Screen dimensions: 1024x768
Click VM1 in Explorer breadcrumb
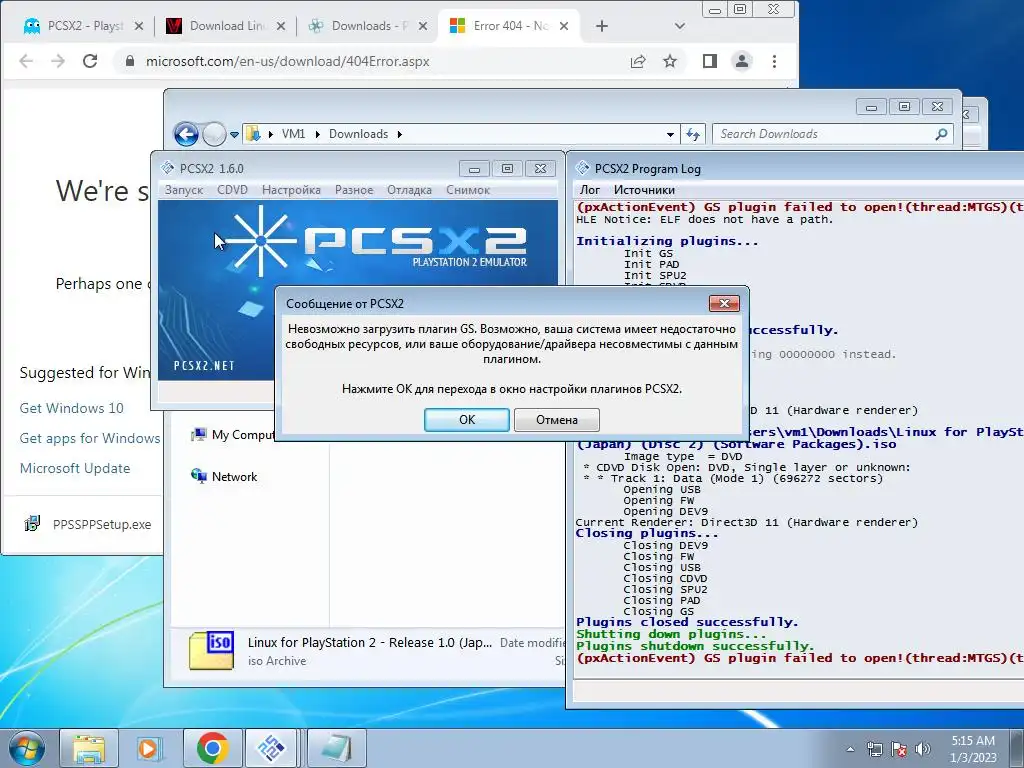293,134
